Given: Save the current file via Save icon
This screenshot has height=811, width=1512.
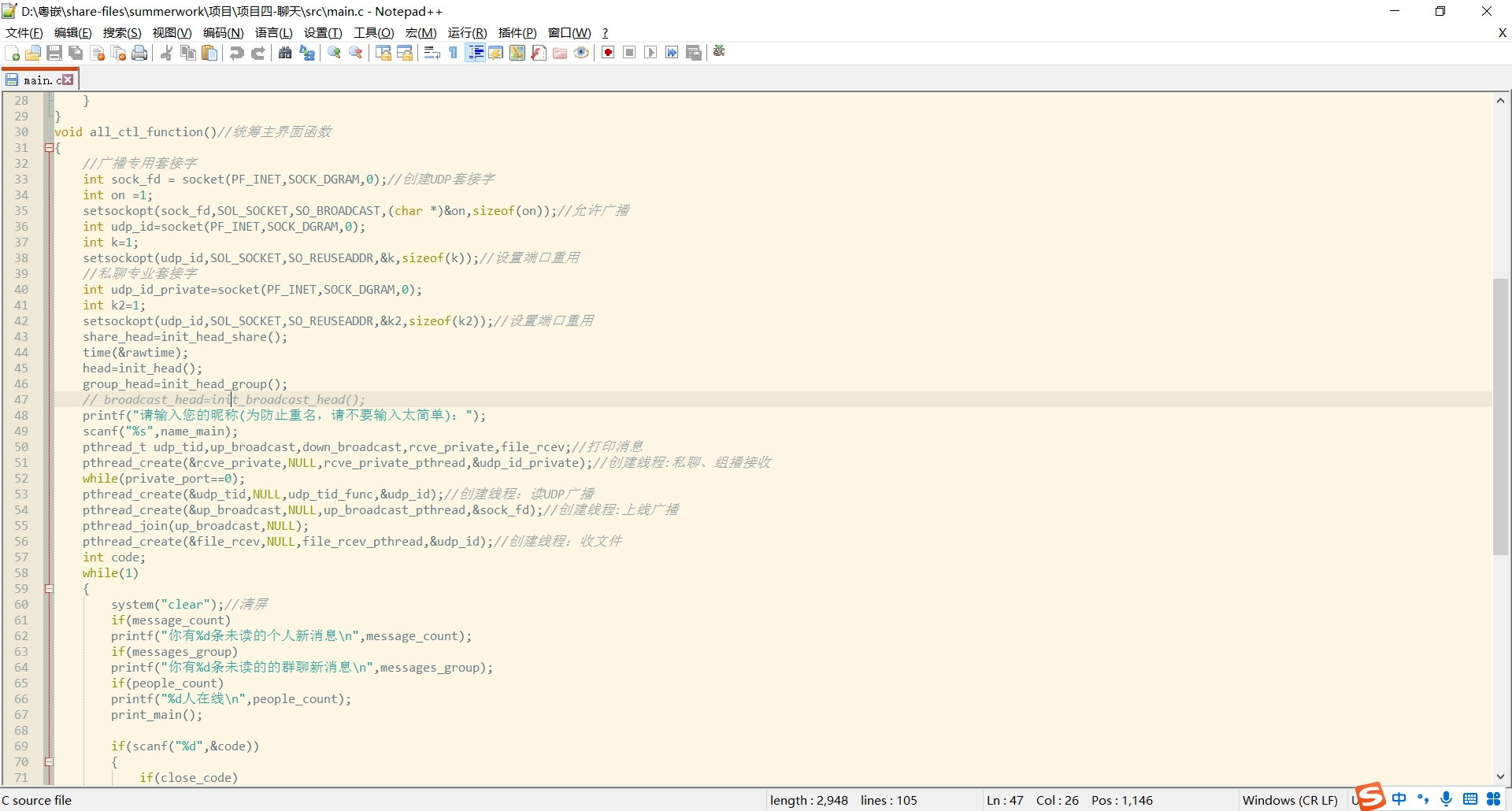Looking at the screenshot, I should point(54,53).
